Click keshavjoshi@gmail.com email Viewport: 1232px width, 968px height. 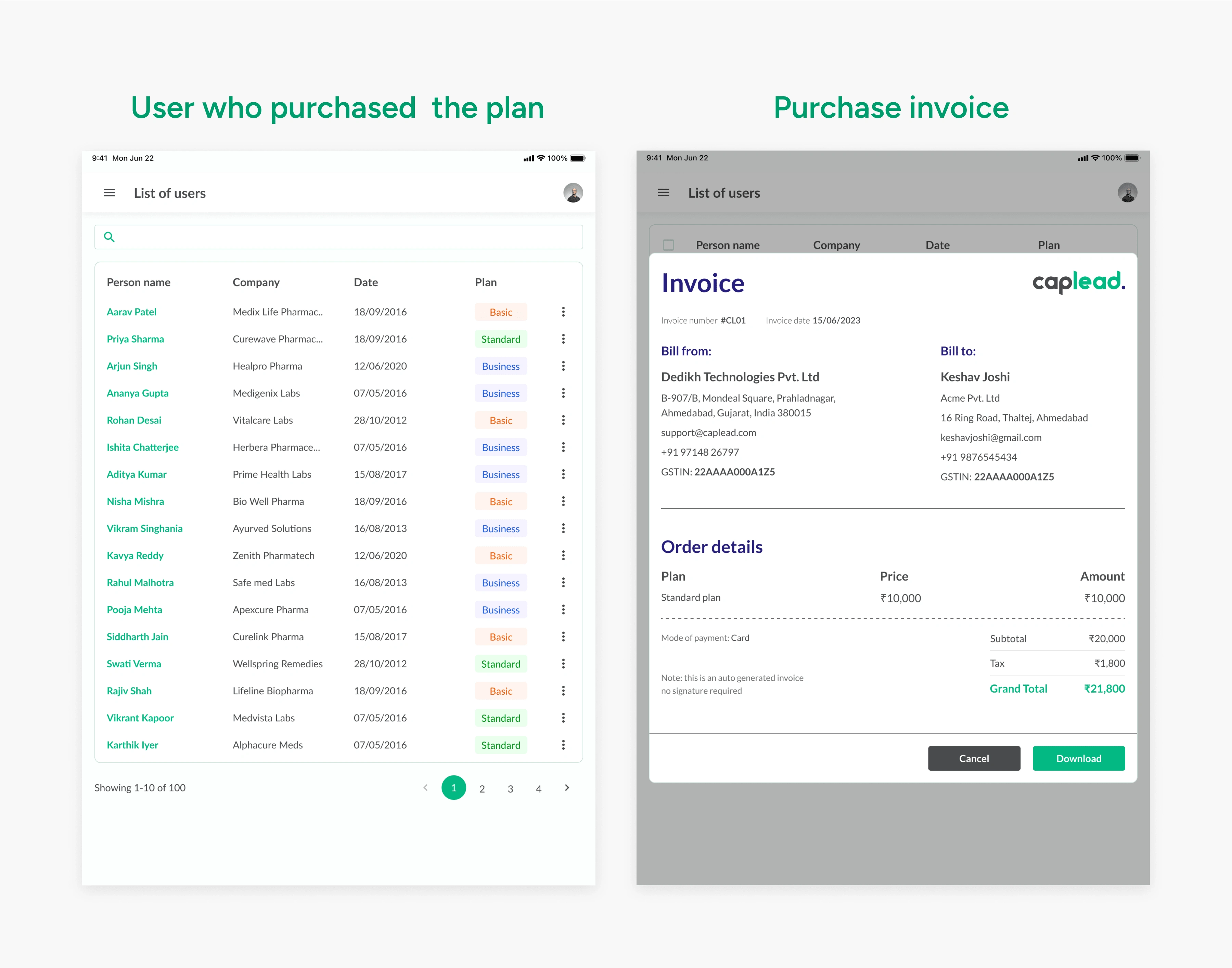pos(990,437)
